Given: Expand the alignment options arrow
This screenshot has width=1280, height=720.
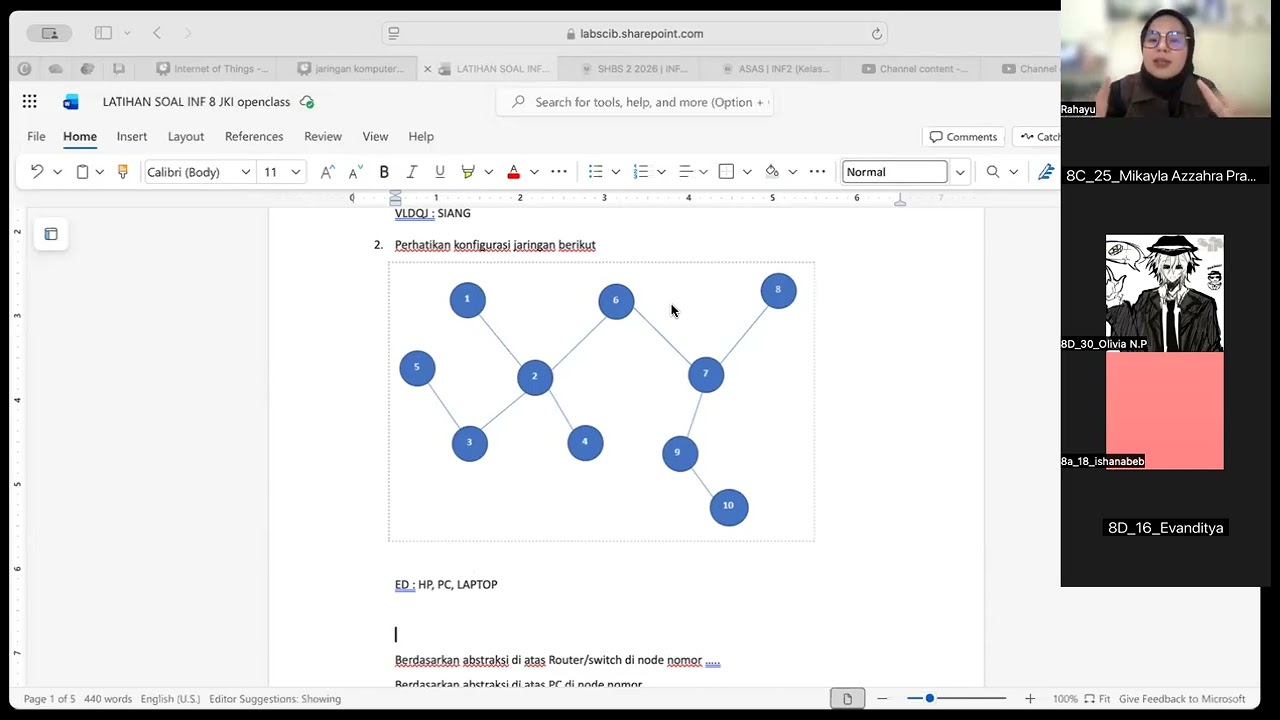Looking at the screenshot, I should coord(703,172).
